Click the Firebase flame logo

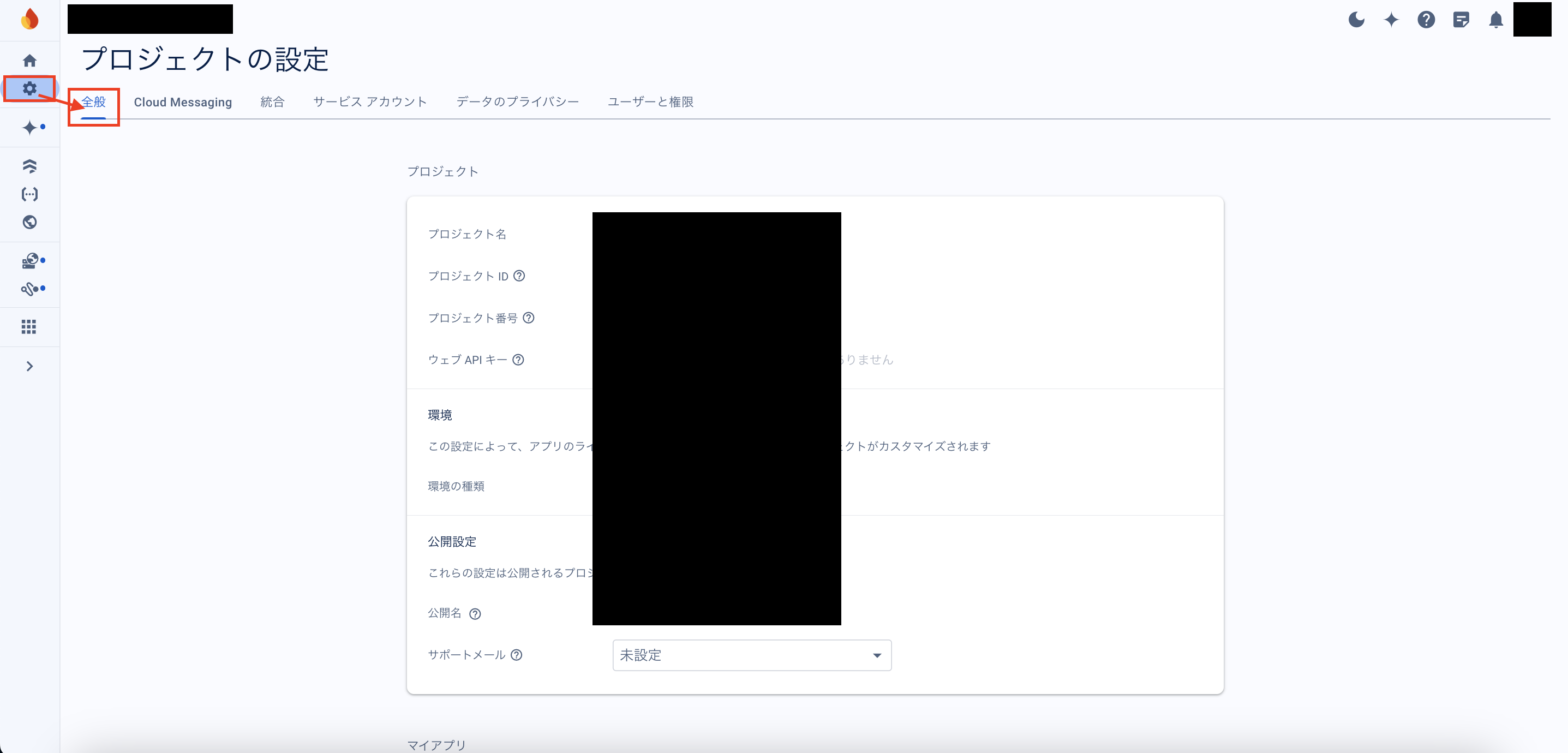tap(29, 19)
